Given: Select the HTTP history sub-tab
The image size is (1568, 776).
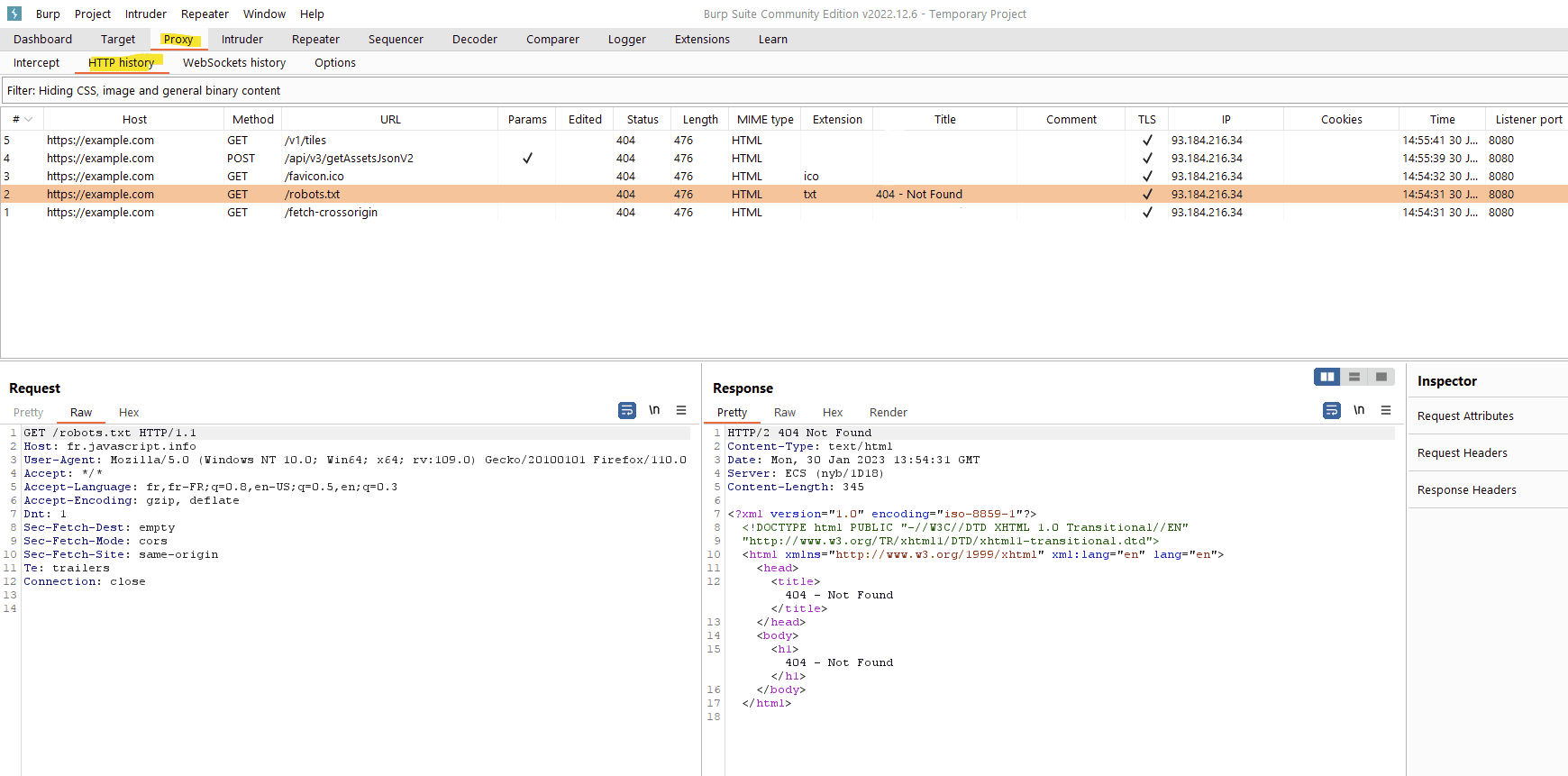Looking at the screenshot, I should (x=122, y=63).
